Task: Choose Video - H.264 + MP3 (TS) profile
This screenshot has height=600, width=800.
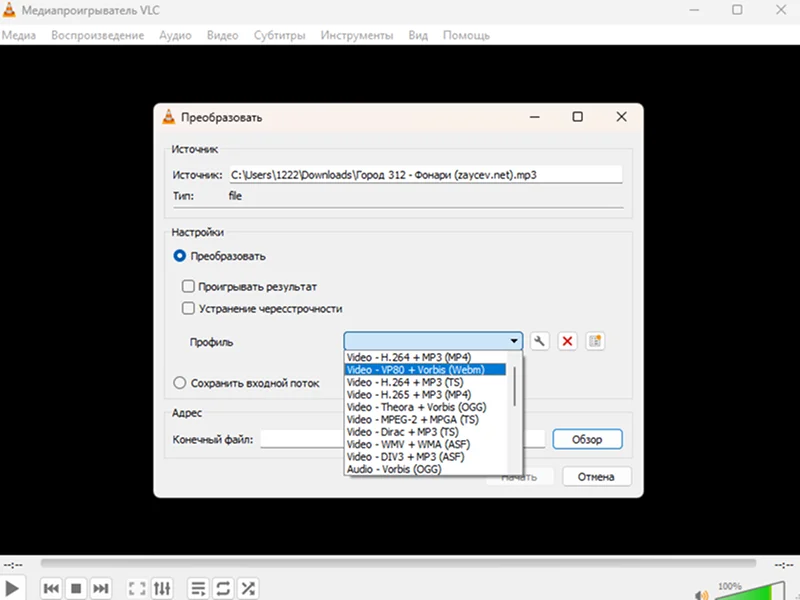Action: (426, 382)
